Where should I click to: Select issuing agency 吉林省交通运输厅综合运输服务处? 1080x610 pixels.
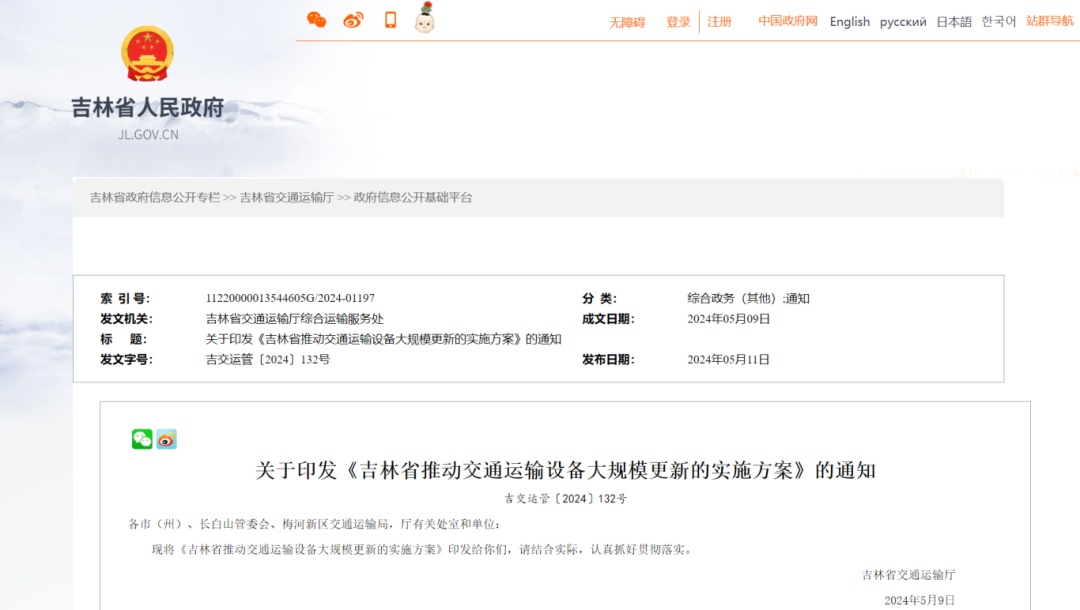coord(294,319)
